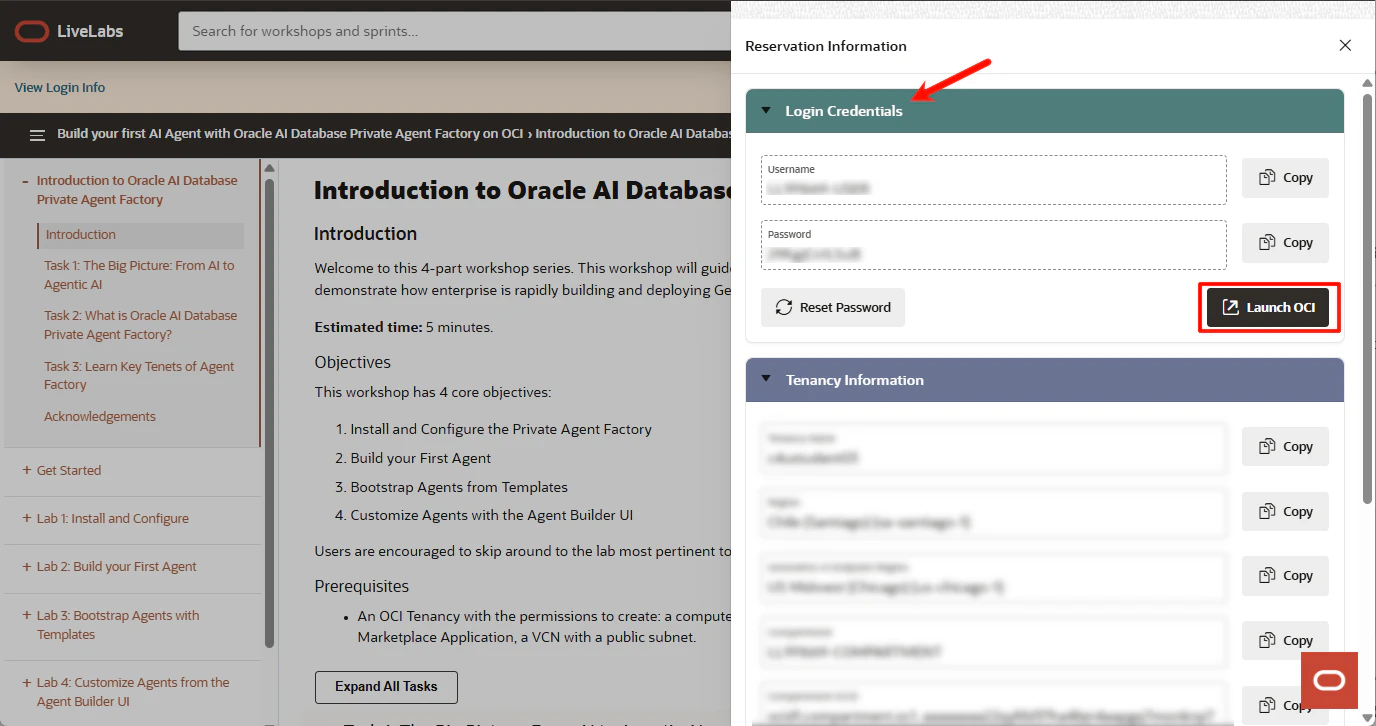Copy the Compartment value
The width and height of the screenshot is (1376, 726).
click(x=1285, y=641)
